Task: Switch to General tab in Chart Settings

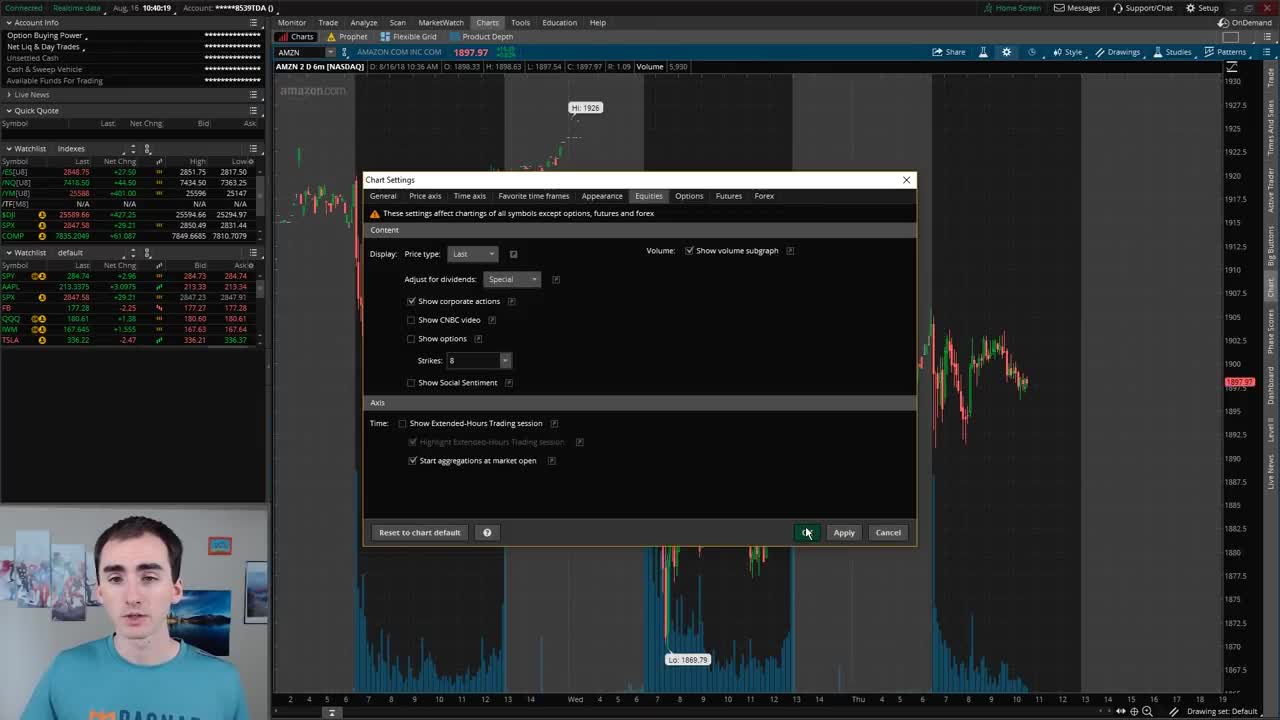Action: click(x=383, y=196)
